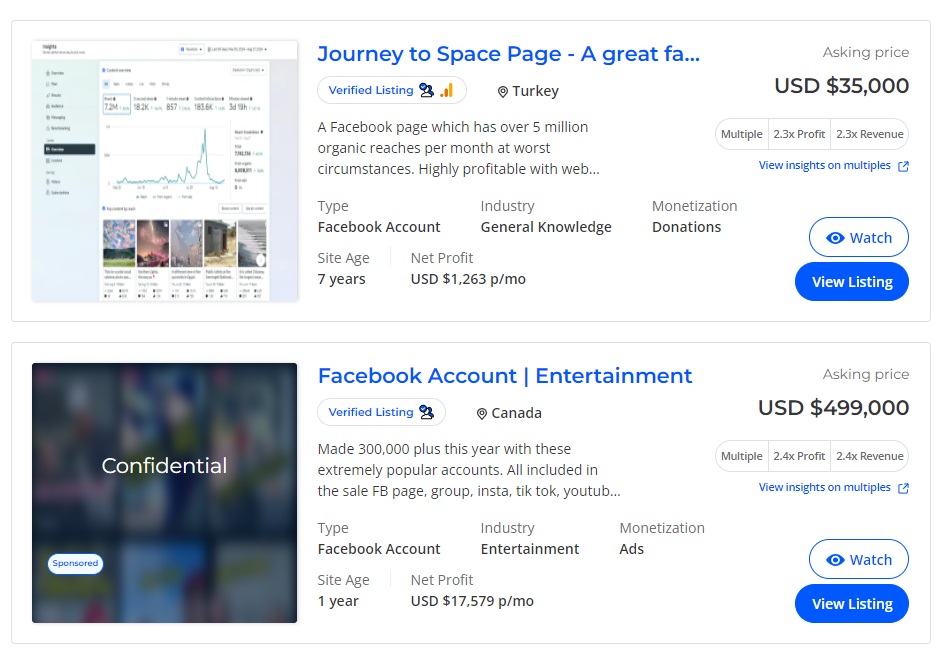Click external-link icon beside 2.4x insights link
This screenshot has width=947, height=659.
point(903,488)
